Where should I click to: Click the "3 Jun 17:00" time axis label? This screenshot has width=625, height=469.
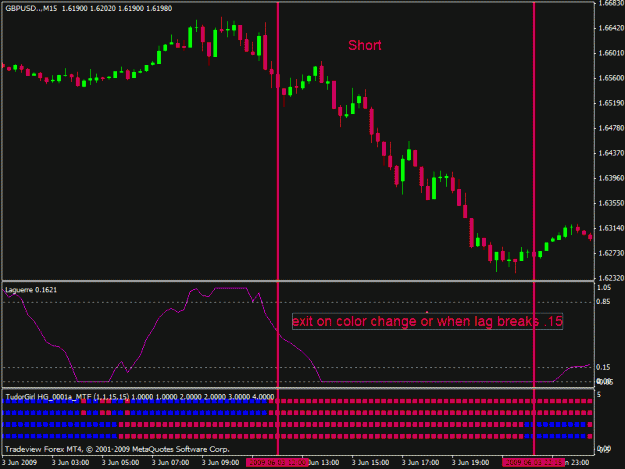[420, 462]
